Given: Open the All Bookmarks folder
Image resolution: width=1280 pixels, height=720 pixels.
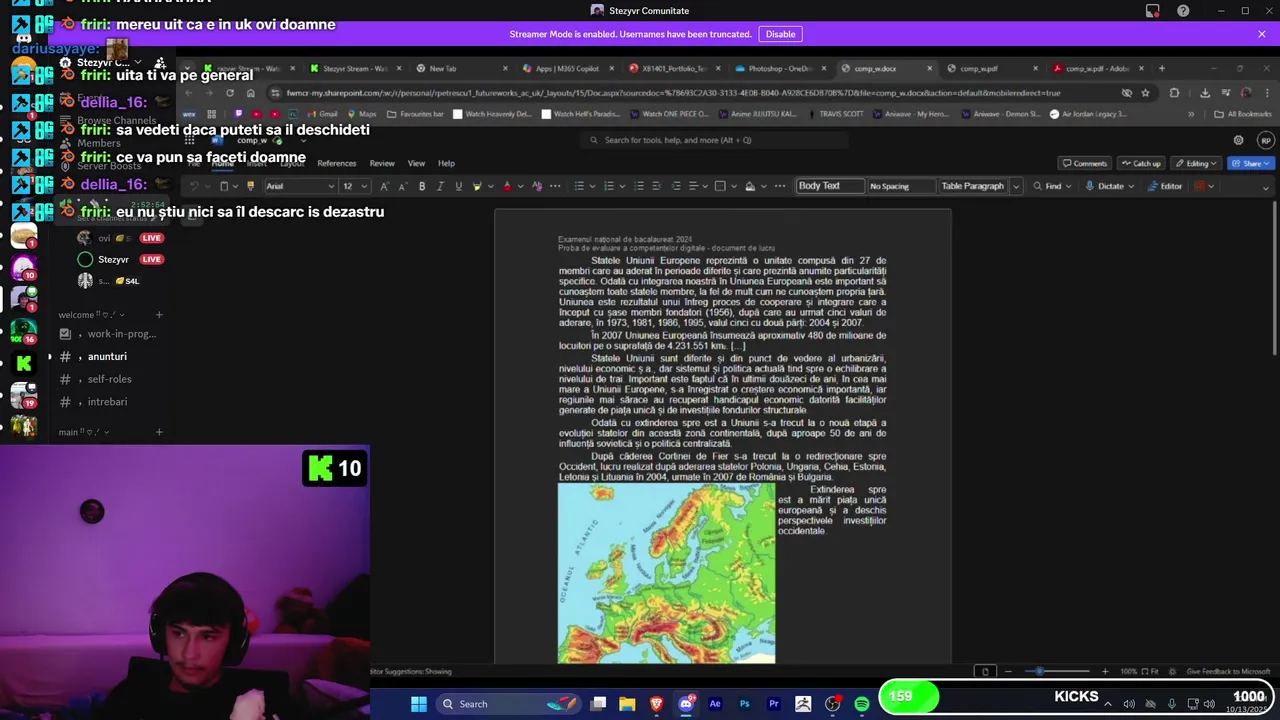Looking at the screenshot, I should pos(1243,114).
